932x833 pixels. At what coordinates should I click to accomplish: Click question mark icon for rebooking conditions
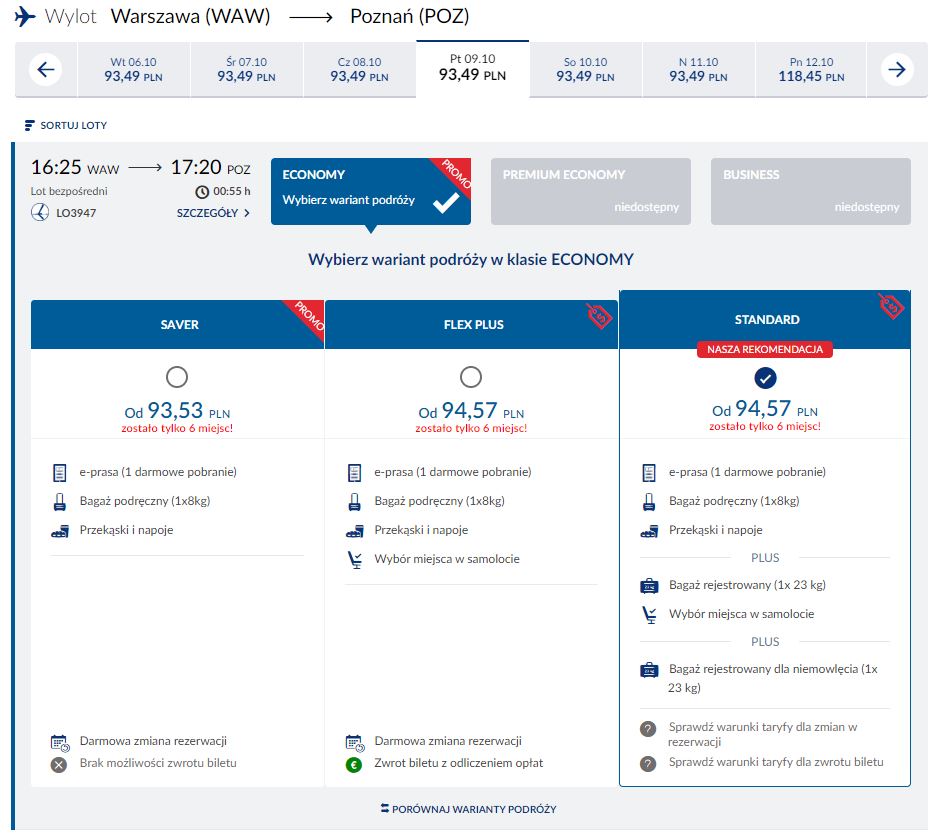[648, 728]
